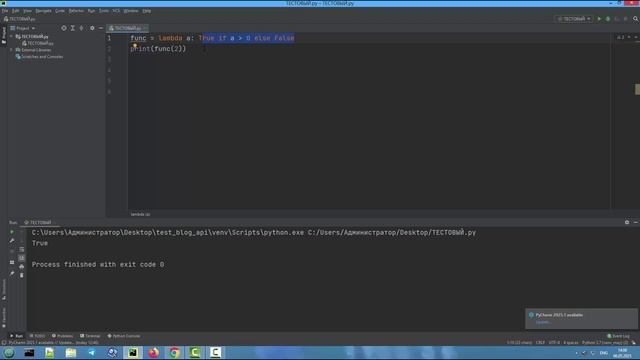Viewport: 640px width, 360px height.
Task: Open Project view dropdown
Action: coord(23,28)
